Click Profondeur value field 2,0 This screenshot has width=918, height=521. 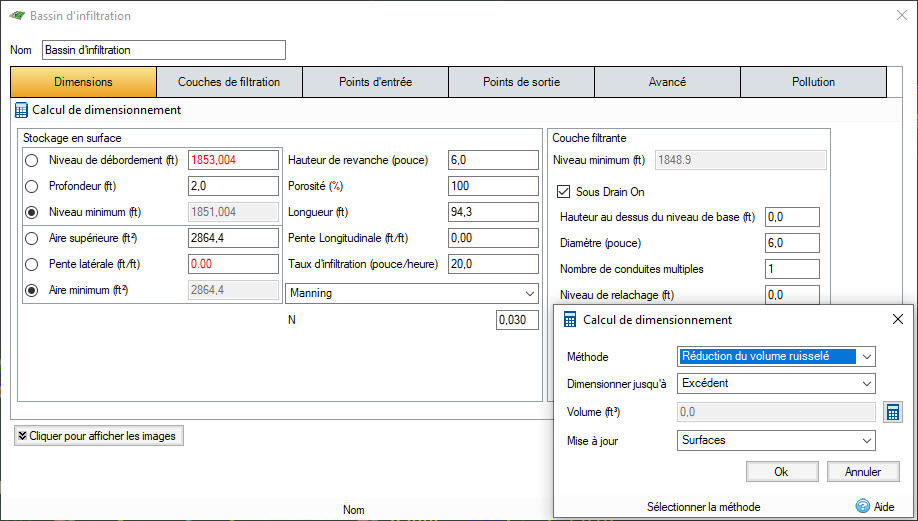(233, 186)
